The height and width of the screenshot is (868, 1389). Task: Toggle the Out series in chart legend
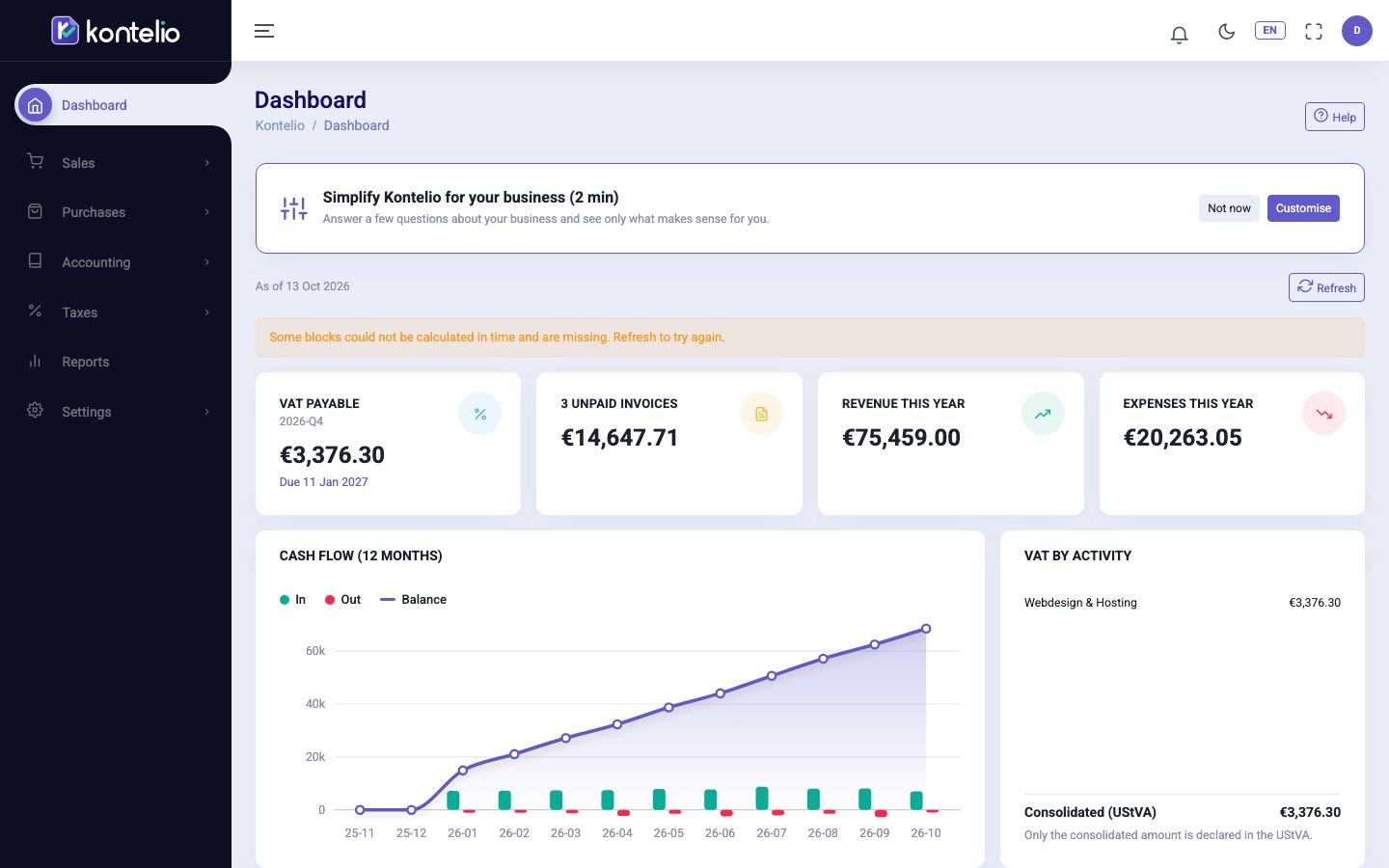pos(342,600)
